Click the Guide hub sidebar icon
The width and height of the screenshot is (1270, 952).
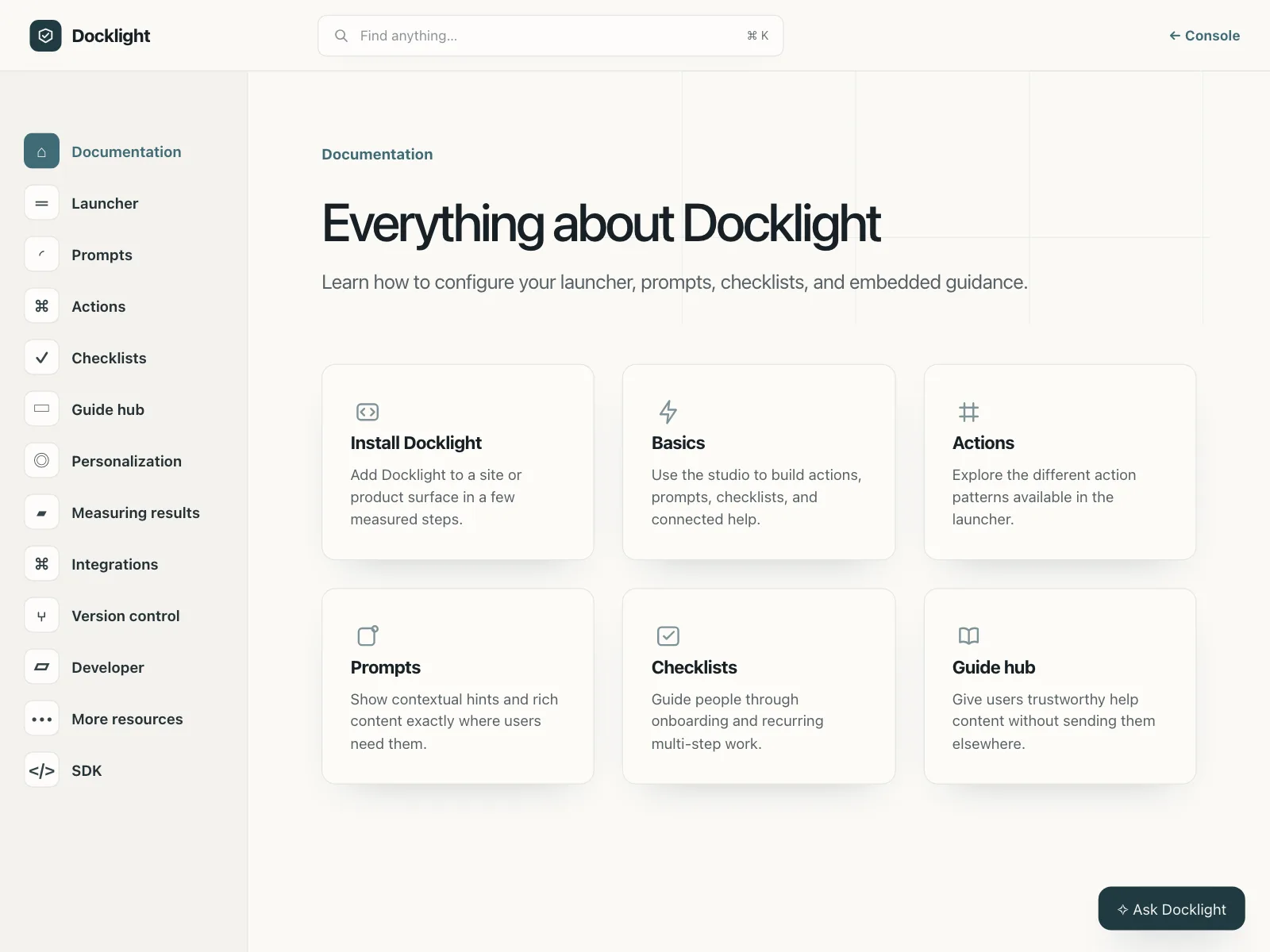(x=41, y=409)
